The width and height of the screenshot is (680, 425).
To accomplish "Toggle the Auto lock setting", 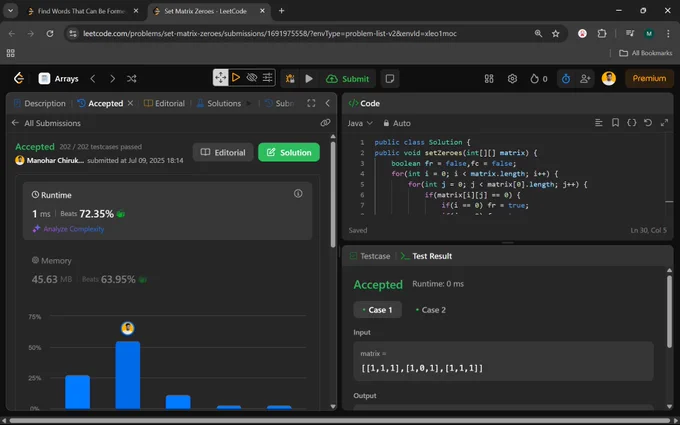I will [x=397, y=123].
